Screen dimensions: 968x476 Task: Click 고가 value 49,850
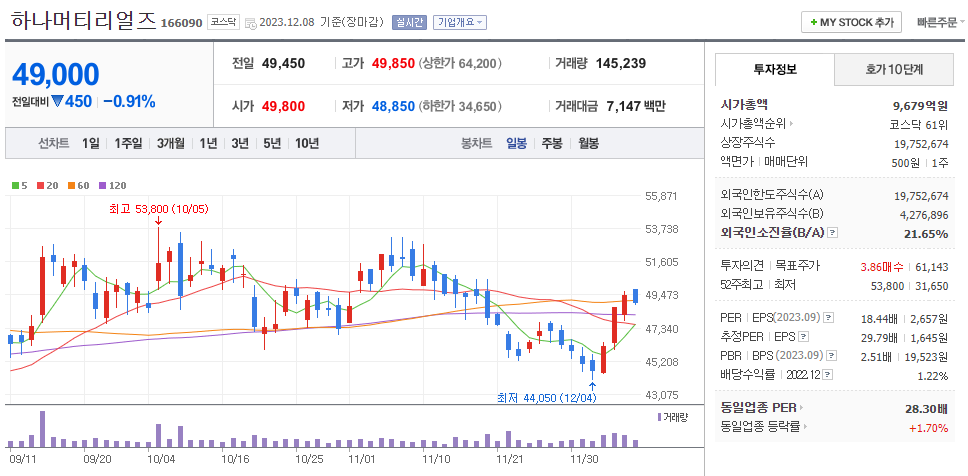click(393, 63)
